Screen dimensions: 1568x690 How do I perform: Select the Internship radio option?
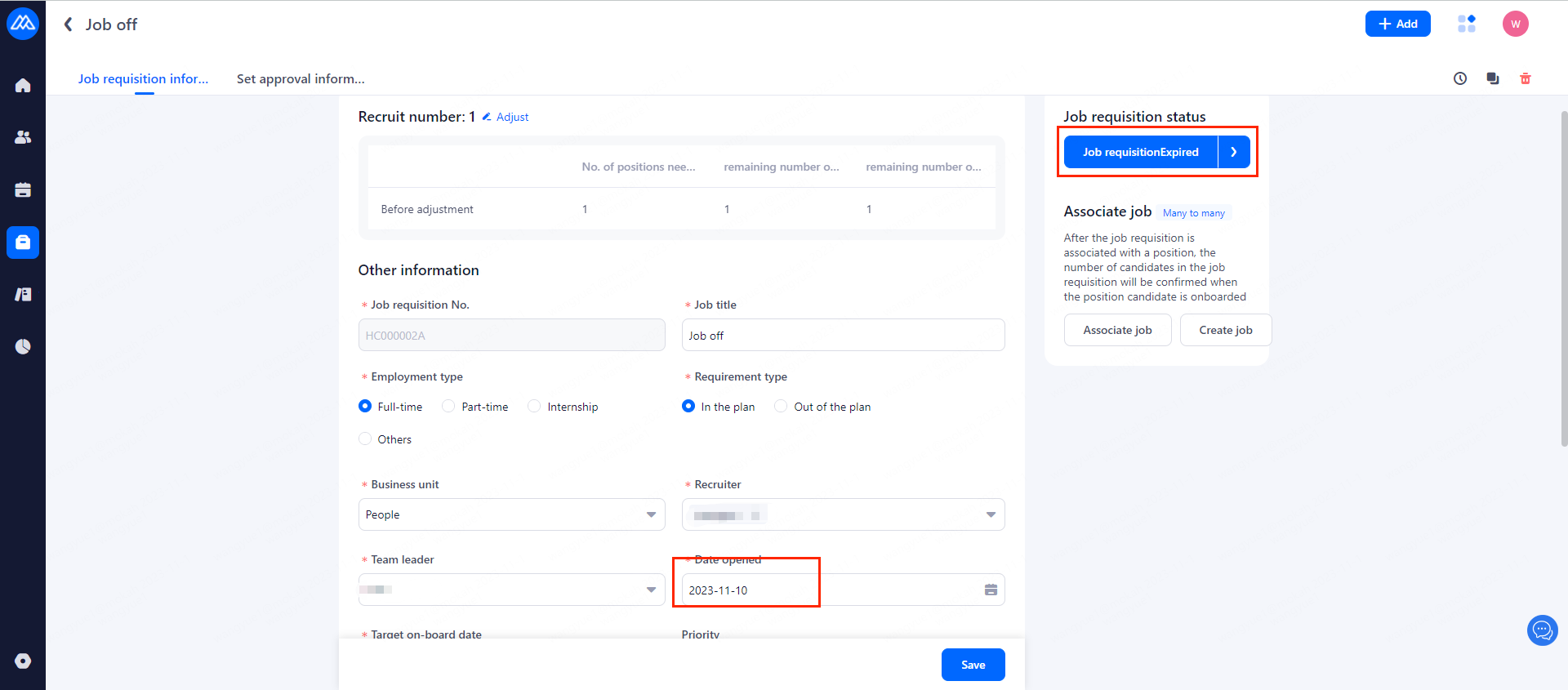click(534, 406)
